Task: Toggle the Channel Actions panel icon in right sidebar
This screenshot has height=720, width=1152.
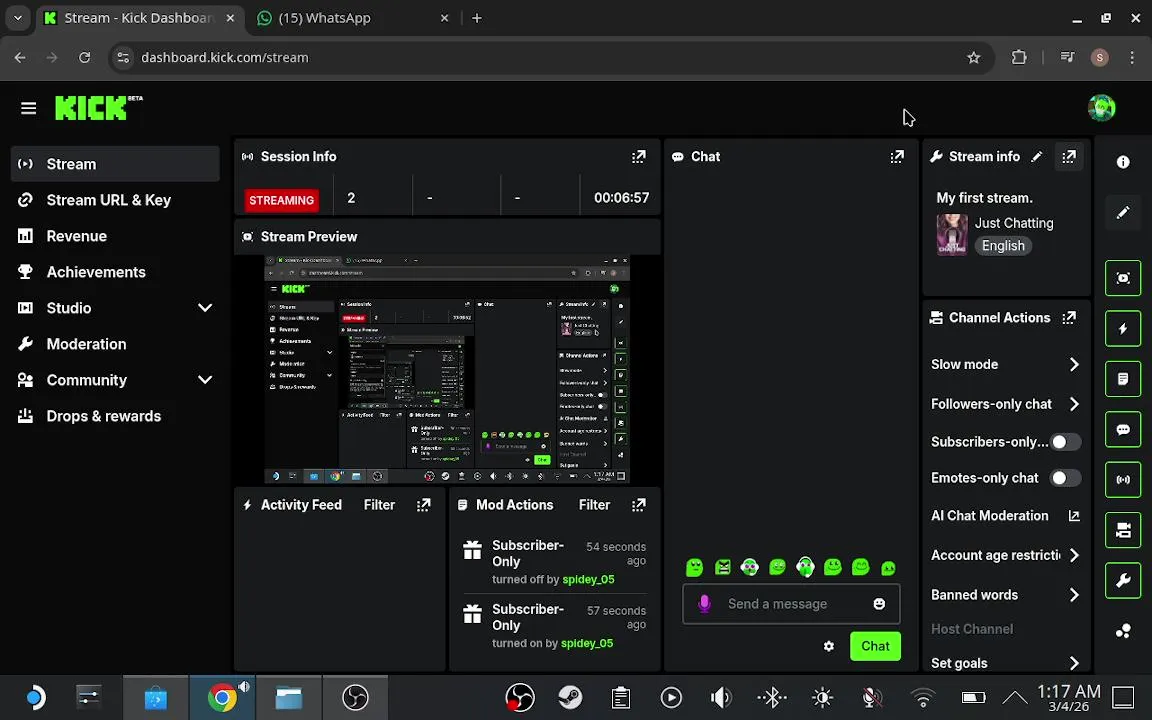Action: tap(1123, 530)
